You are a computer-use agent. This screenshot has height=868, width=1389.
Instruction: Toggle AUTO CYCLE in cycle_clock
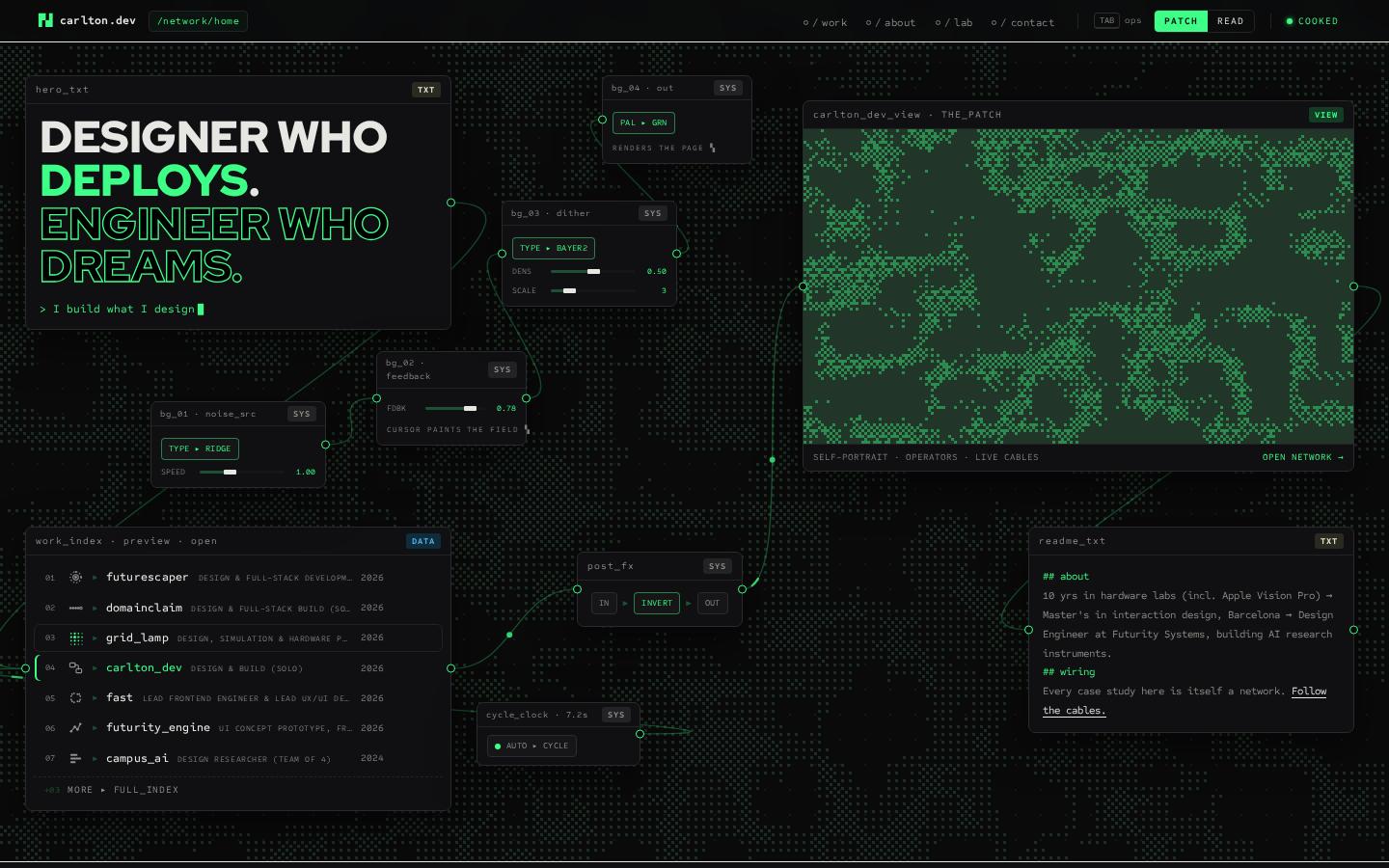coord(531,746)
